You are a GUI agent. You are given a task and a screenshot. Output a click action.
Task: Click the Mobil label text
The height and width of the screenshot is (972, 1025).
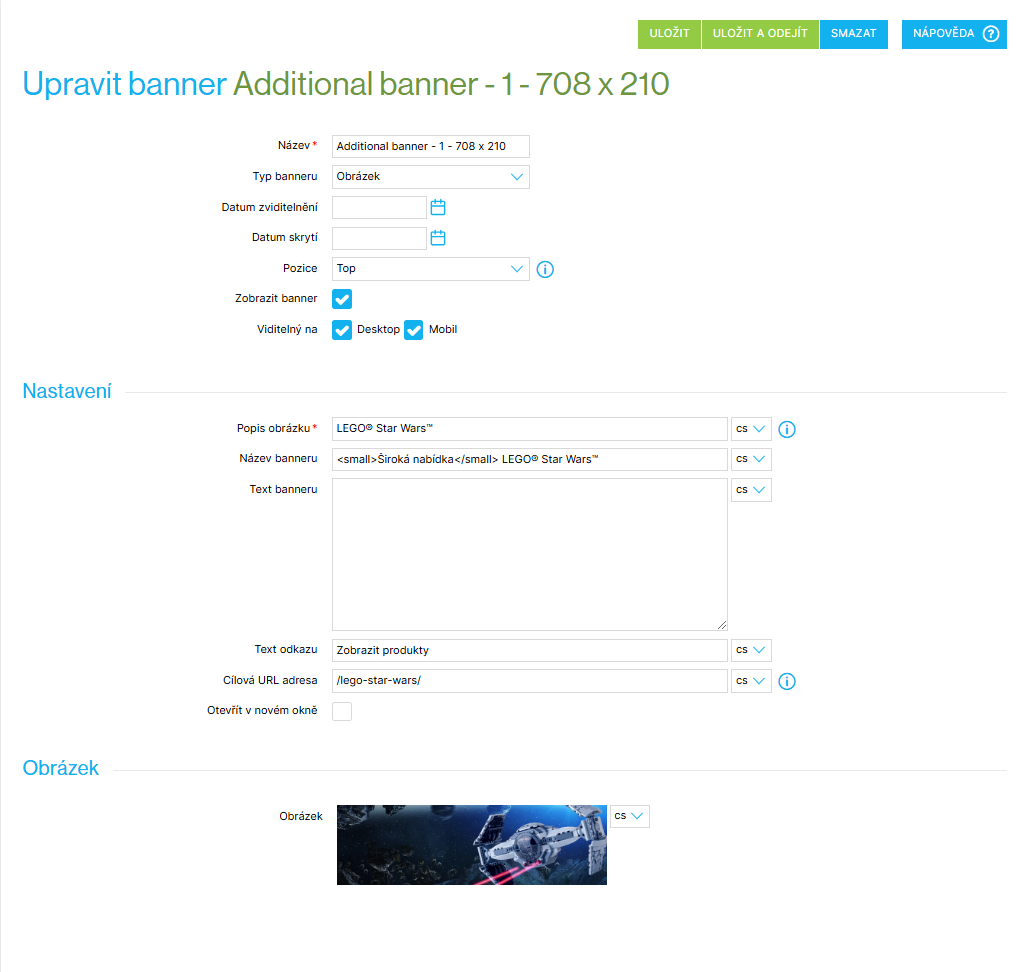pos(443,329)
